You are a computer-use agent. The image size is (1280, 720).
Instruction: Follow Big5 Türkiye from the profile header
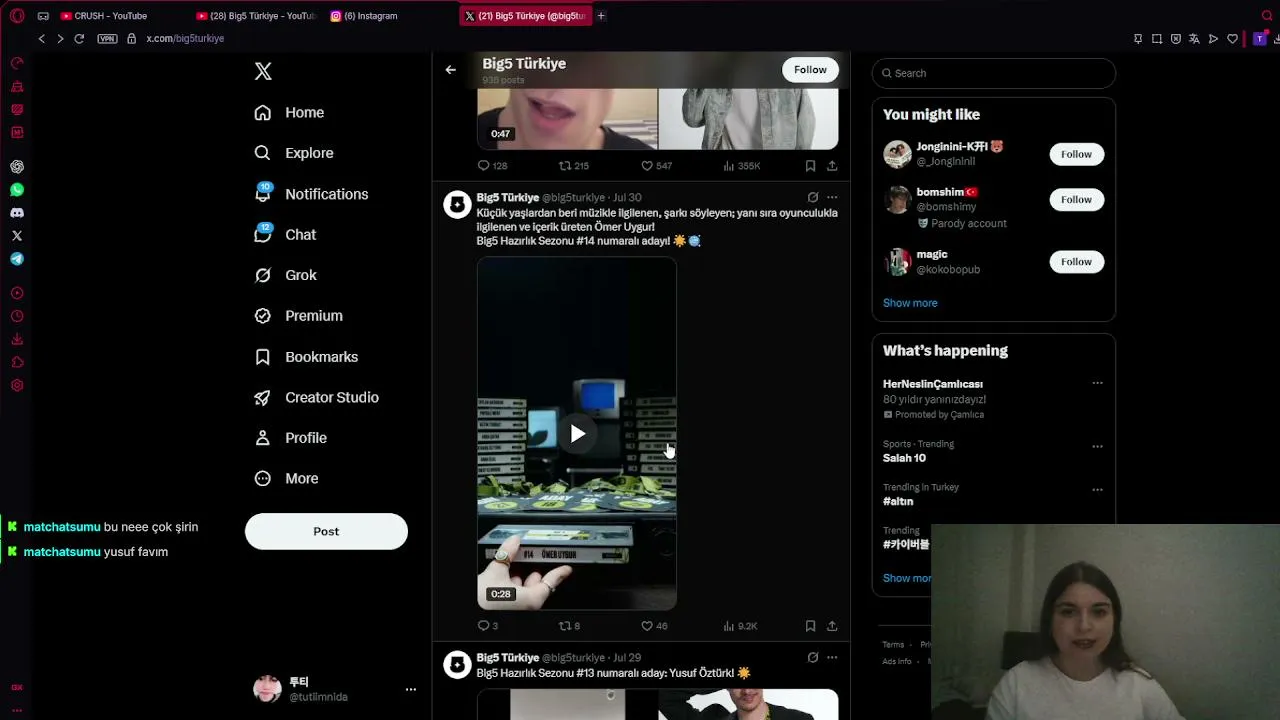pyautogui.click(x=810, y=70)
